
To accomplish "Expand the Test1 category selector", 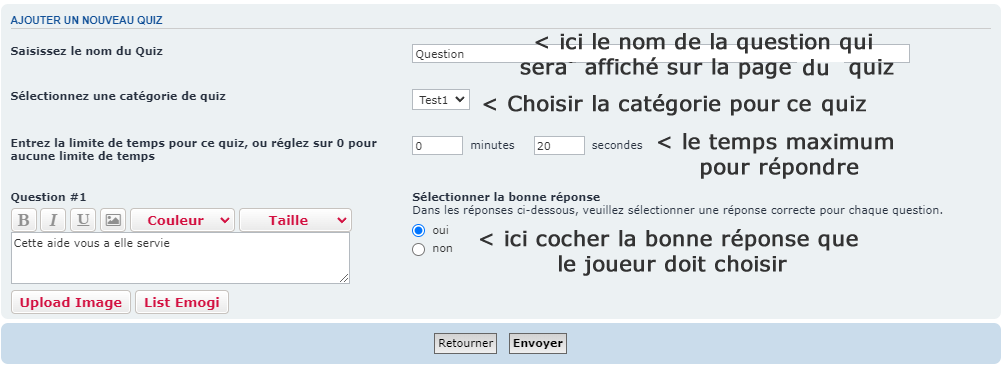I will point(440,100).
